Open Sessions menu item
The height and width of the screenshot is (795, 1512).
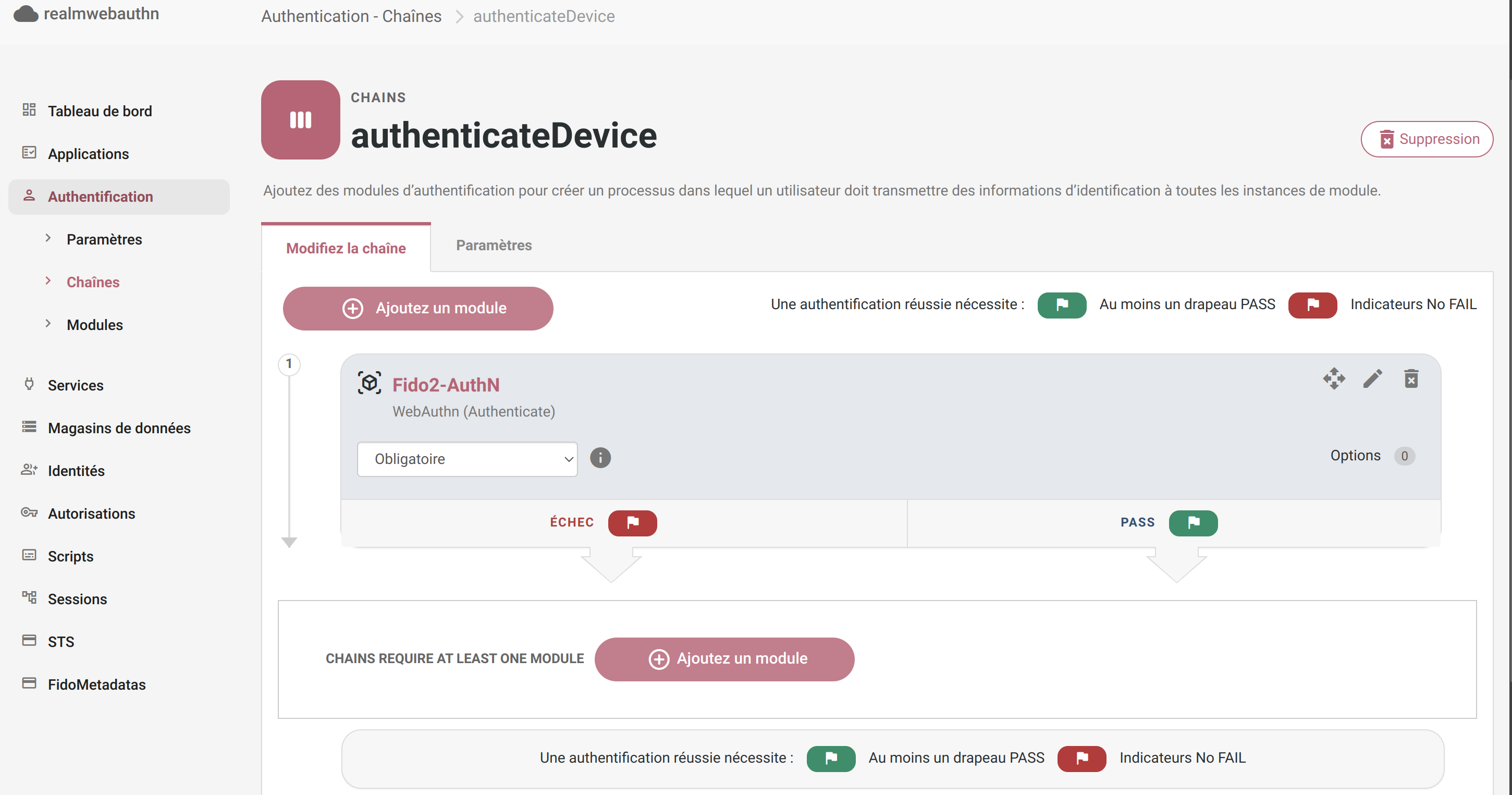coord(78,599)
